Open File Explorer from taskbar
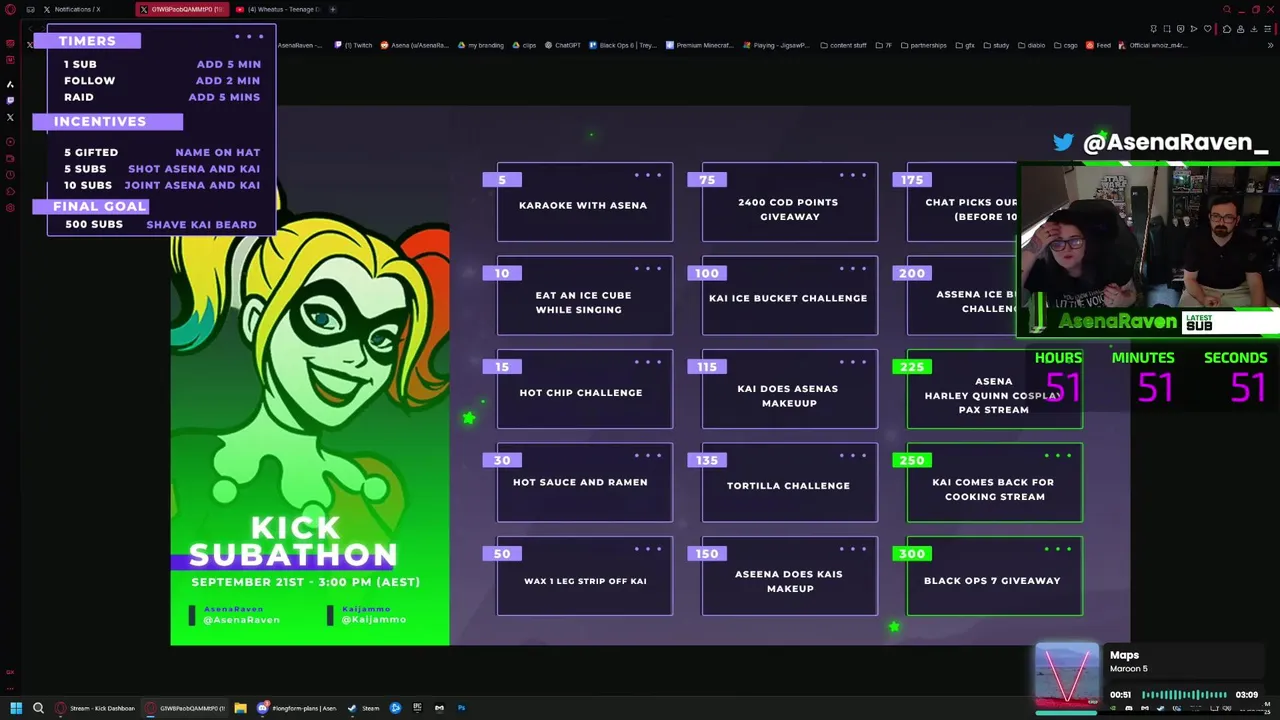The image size is (1280, 720). (x=240, y=708)
